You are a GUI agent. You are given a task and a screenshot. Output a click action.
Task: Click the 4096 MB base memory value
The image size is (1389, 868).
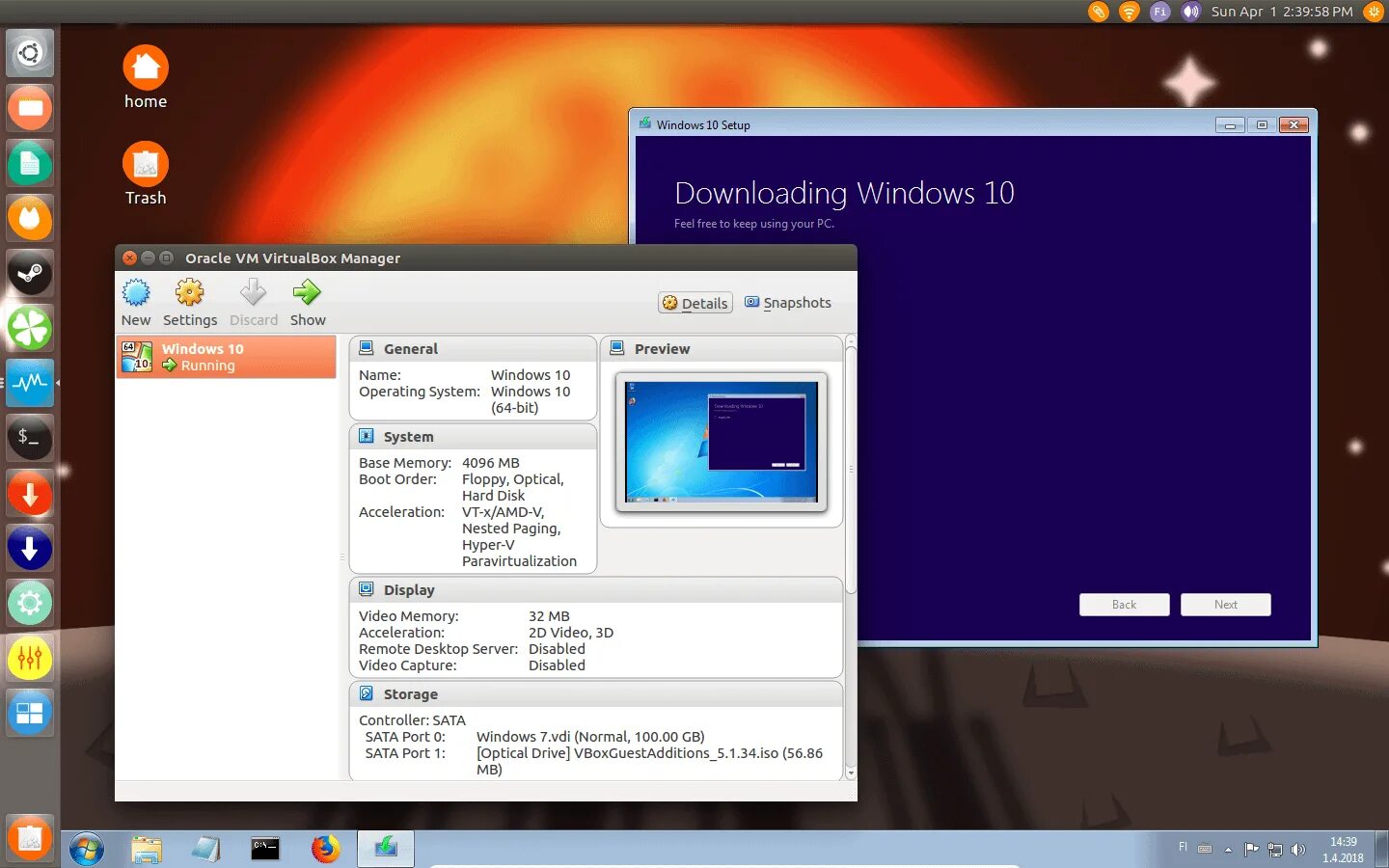(490, 463)
